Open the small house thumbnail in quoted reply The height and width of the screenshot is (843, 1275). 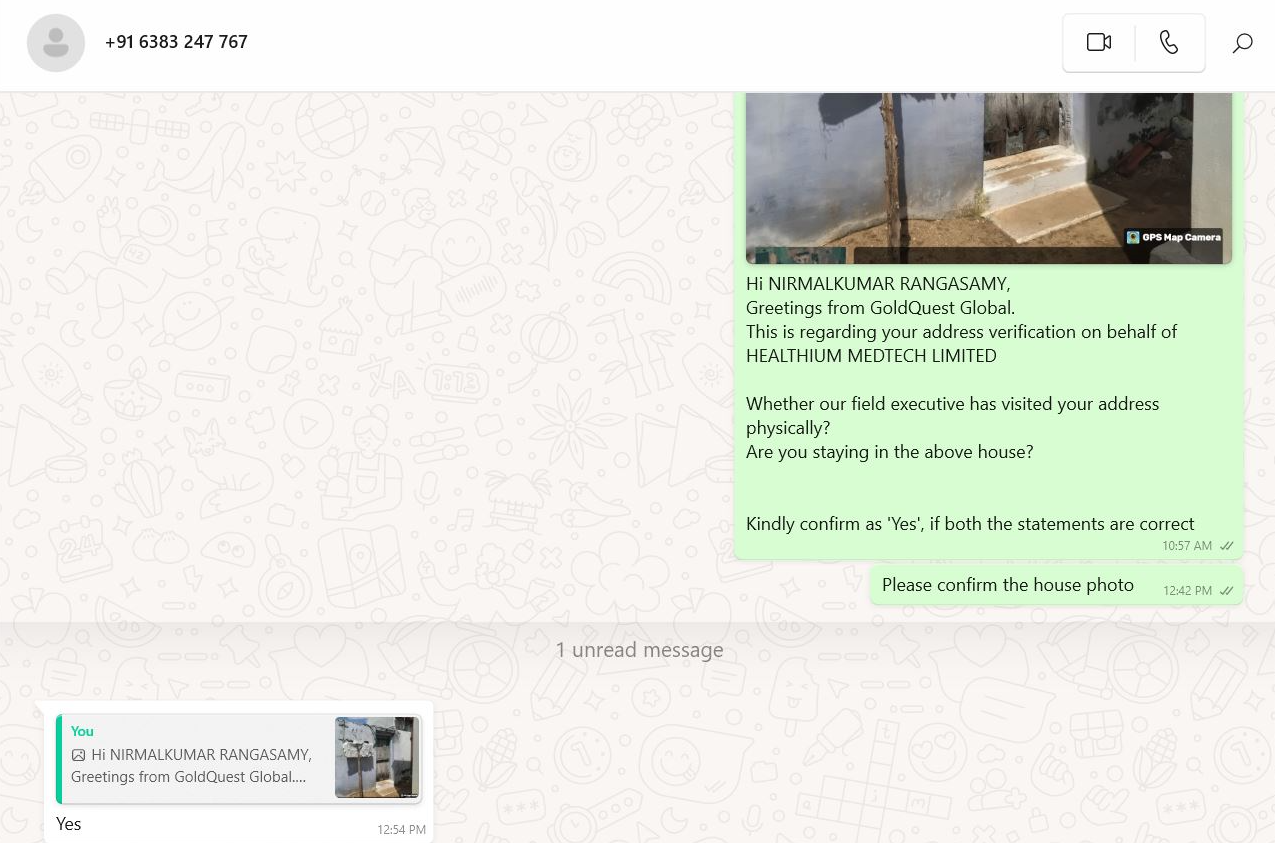377,757
